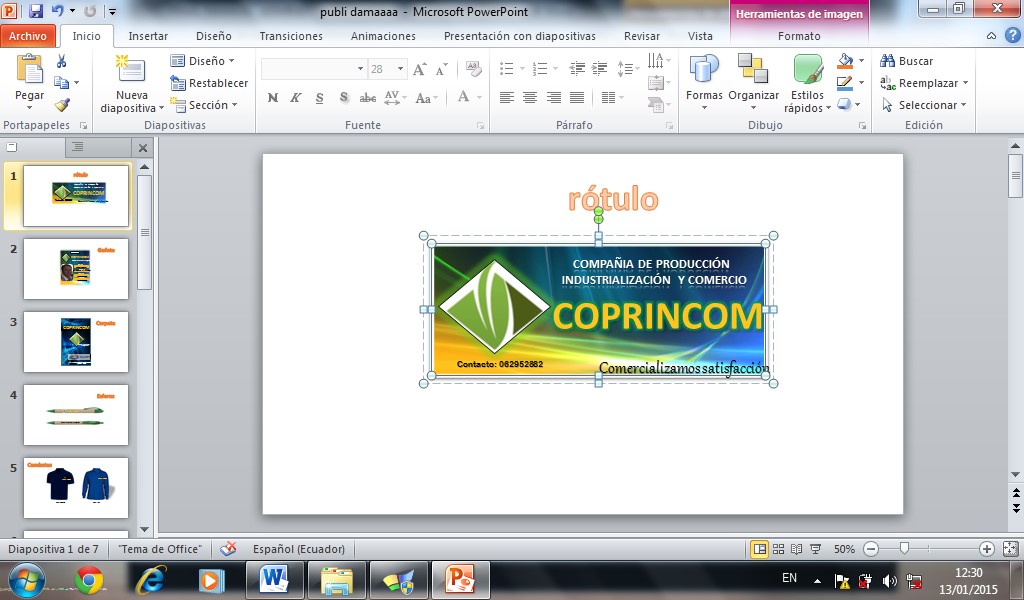Viewport: 1024px width, 600px height.
Task: Click the Format Painter brush icon
Action: [61, 104]
